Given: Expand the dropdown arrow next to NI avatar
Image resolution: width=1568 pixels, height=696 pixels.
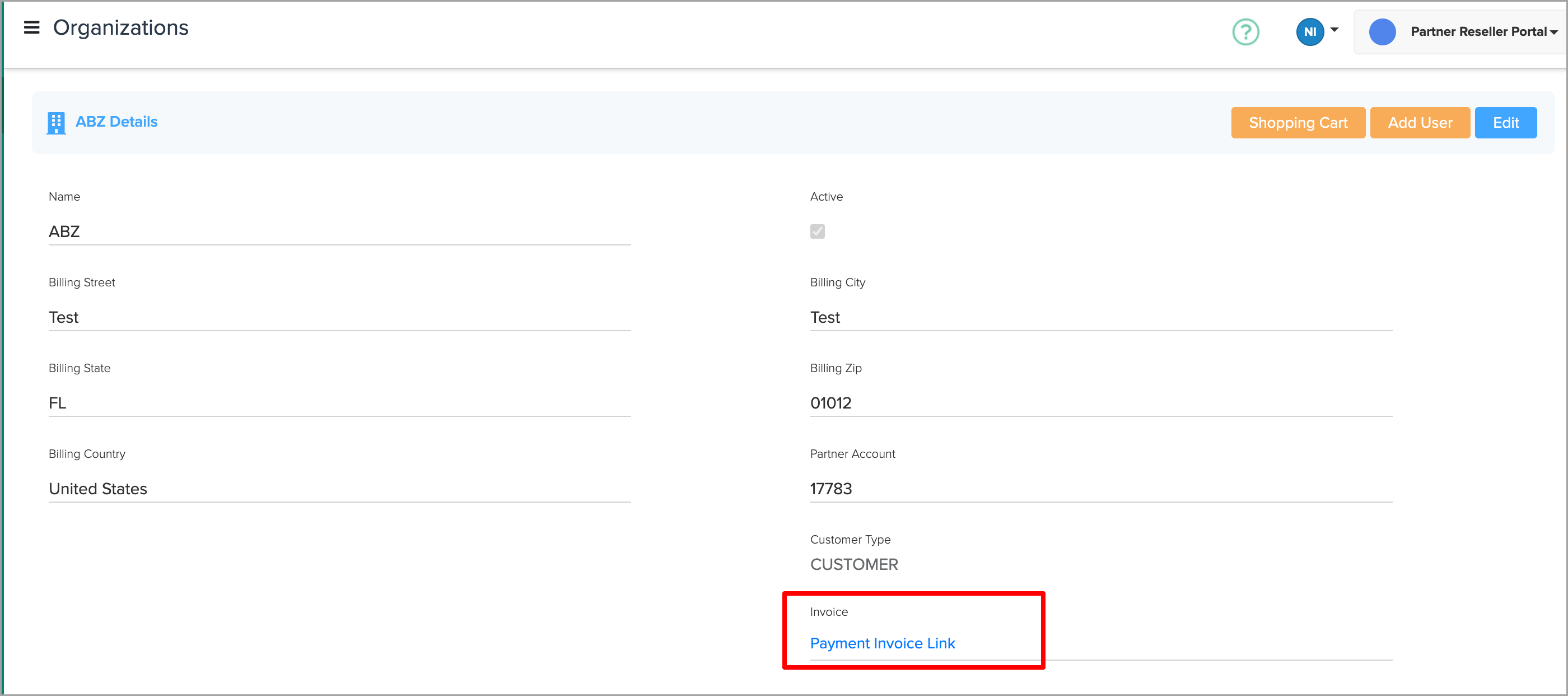Looking at the screenshot, I should 1334,30.
